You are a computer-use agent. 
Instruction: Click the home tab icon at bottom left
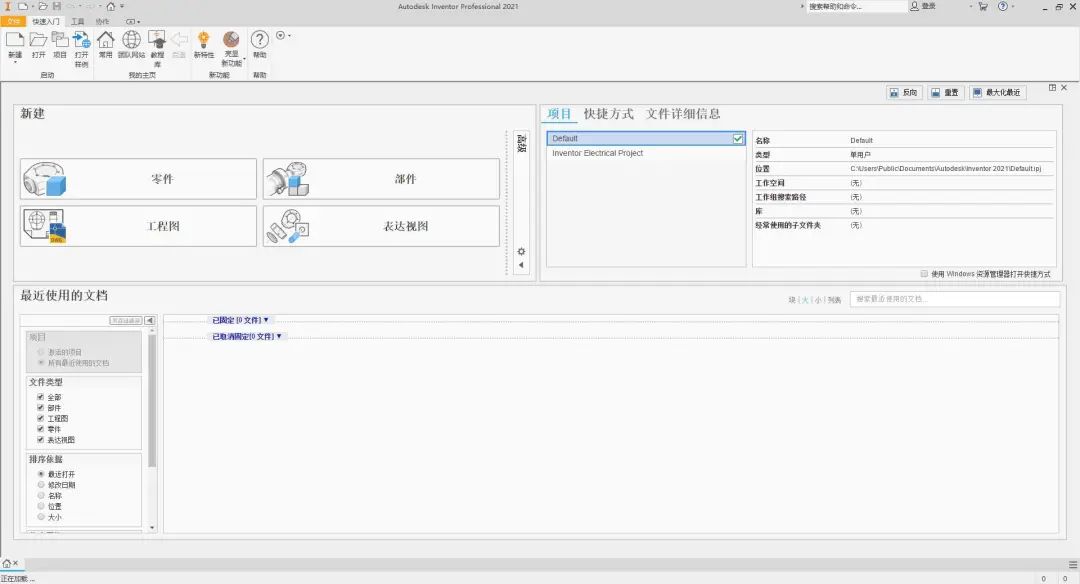[6, 563]
